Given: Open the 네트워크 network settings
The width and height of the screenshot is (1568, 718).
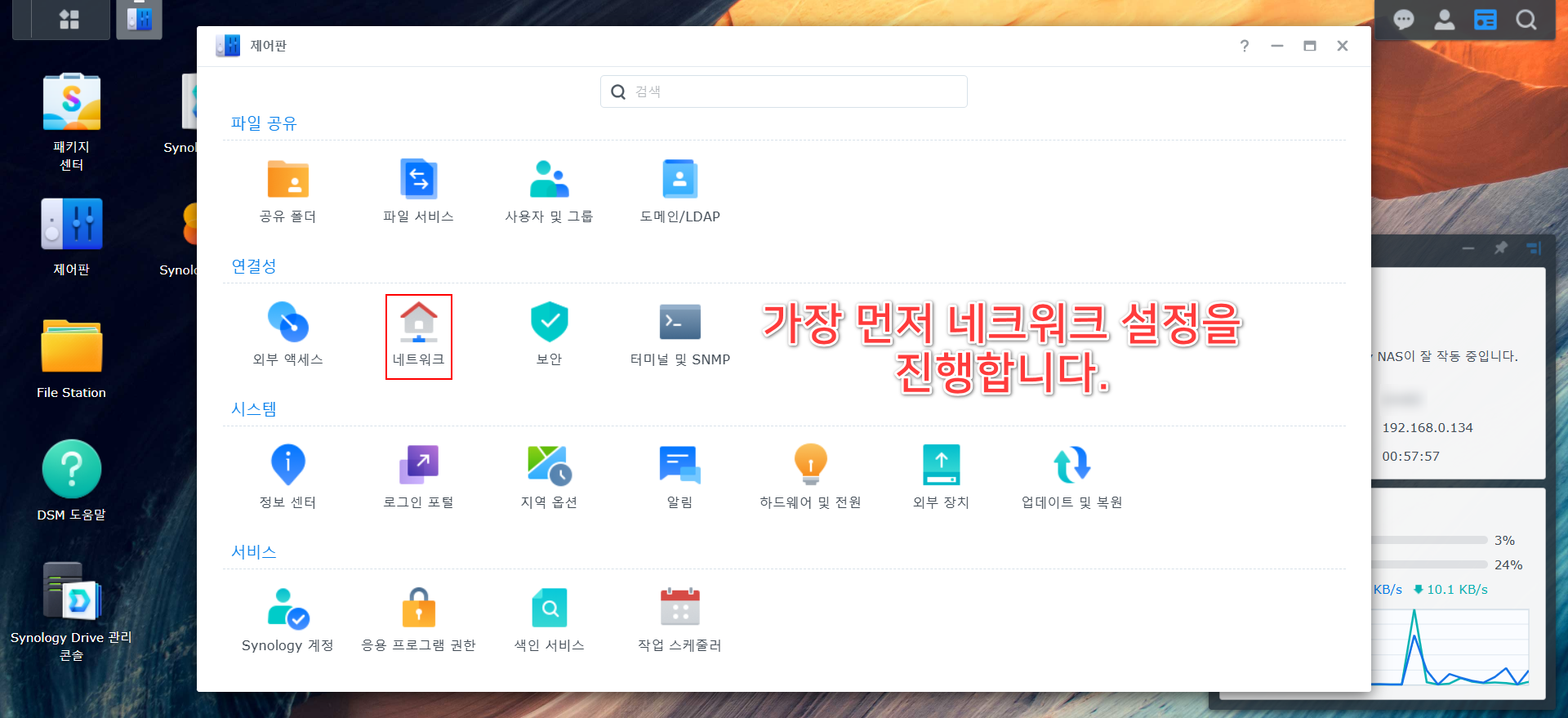Looking at the screenshot, I should (x=418, y=336).
